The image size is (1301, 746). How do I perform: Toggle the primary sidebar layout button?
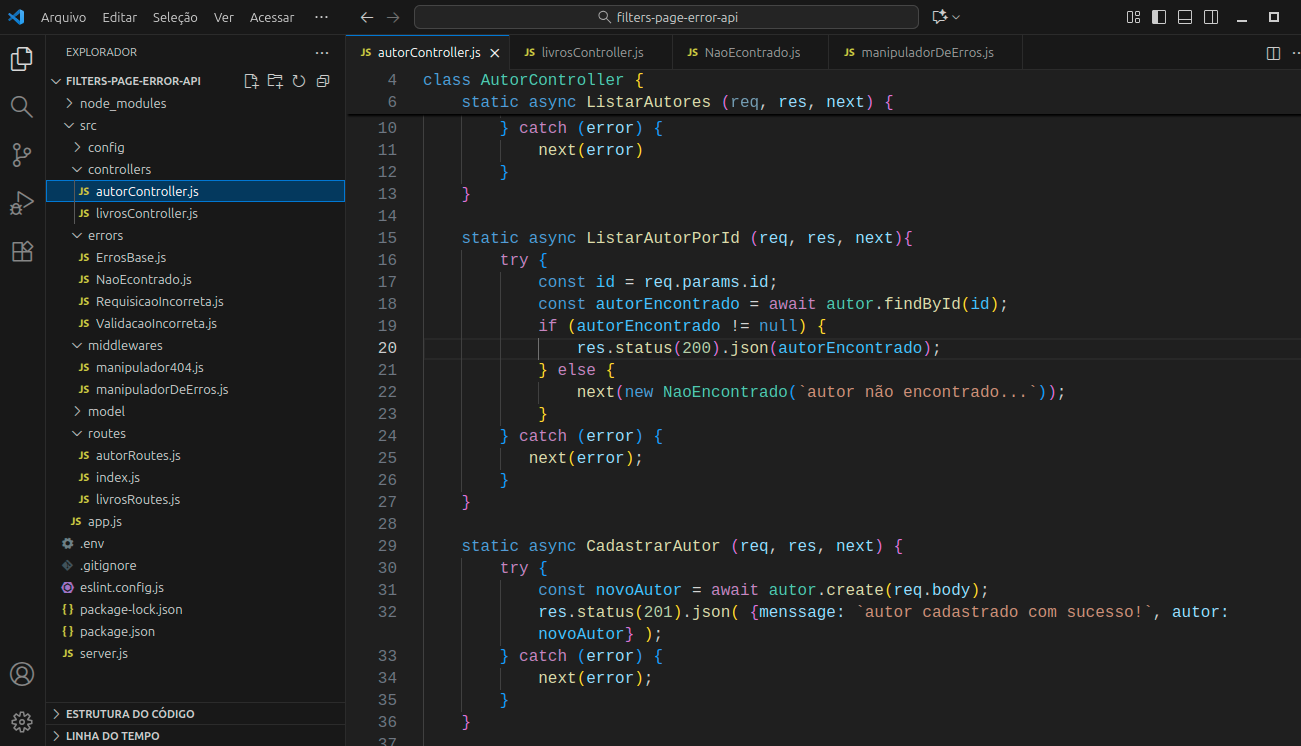pos(1159,17)
